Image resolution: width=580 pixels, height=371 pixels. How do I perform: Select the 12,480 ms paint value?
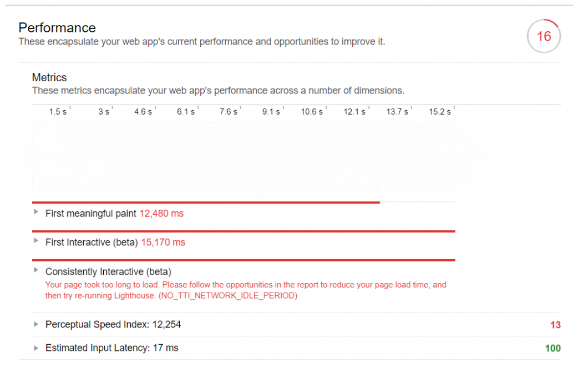tap(161, 213)
